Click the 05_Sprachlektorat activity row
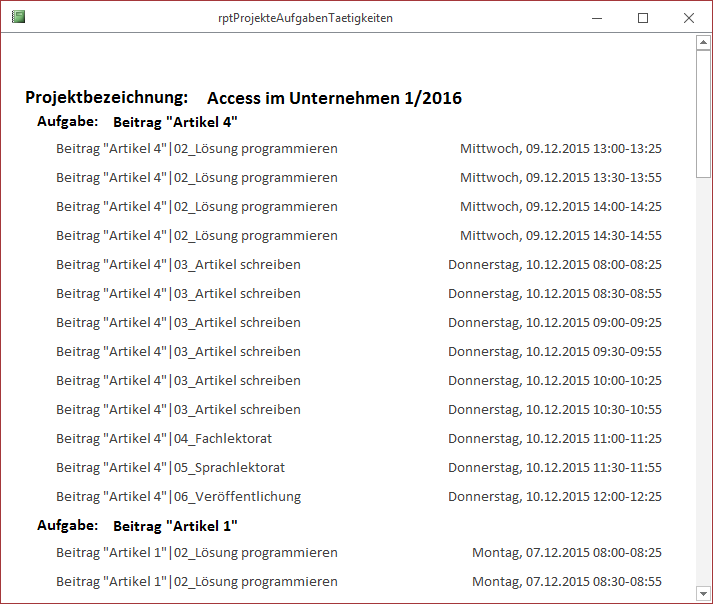The image size is (713, 604). coord(171,468)
